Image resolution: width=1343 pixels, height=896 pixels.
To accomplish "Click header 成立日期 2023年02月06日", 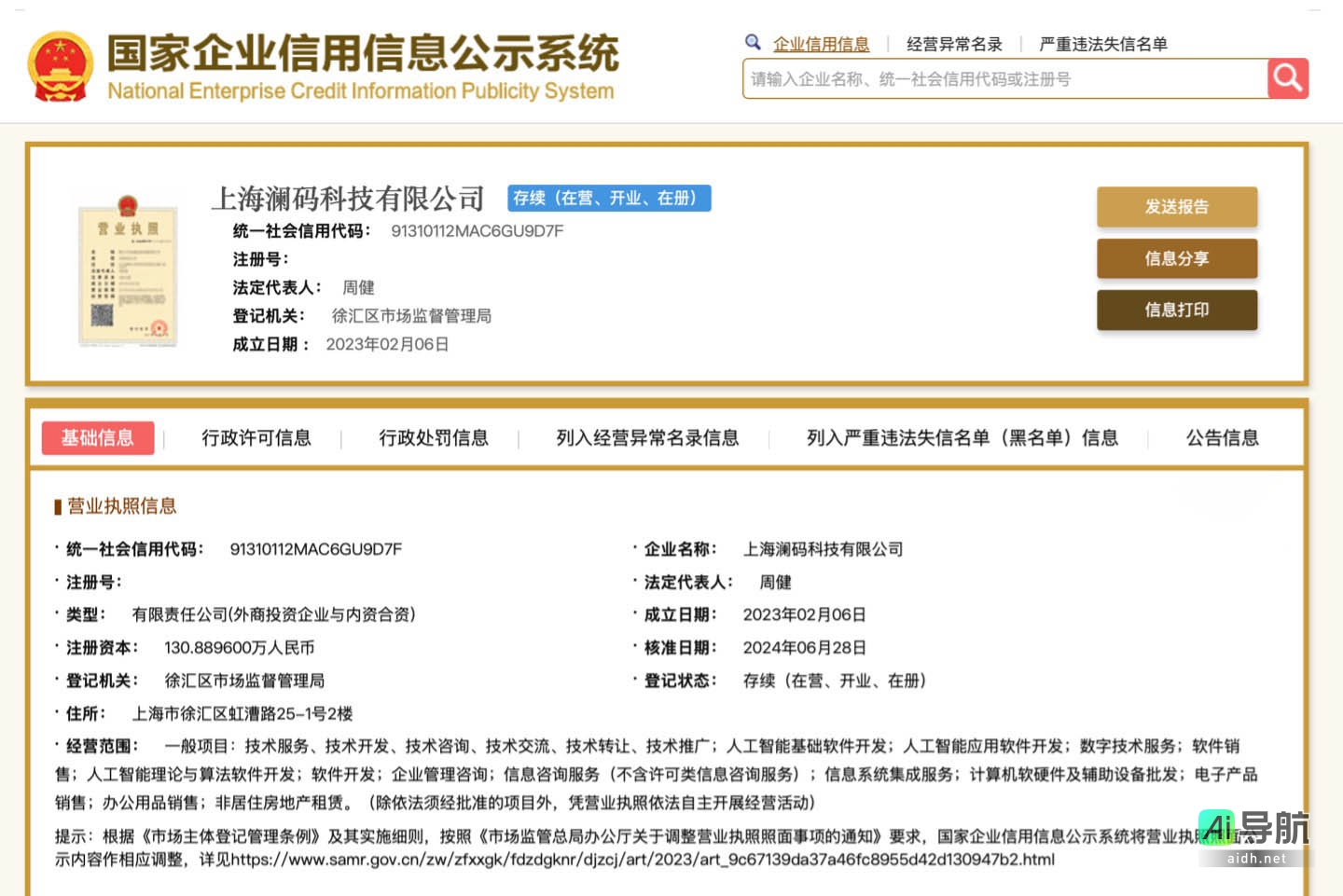I will (387, 344).
